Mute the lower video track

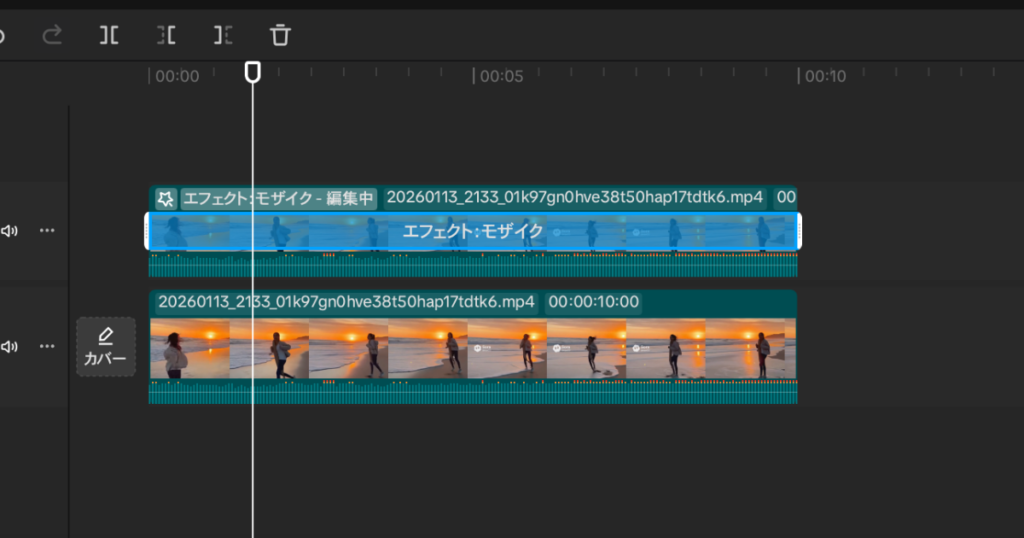pos(9,347)
